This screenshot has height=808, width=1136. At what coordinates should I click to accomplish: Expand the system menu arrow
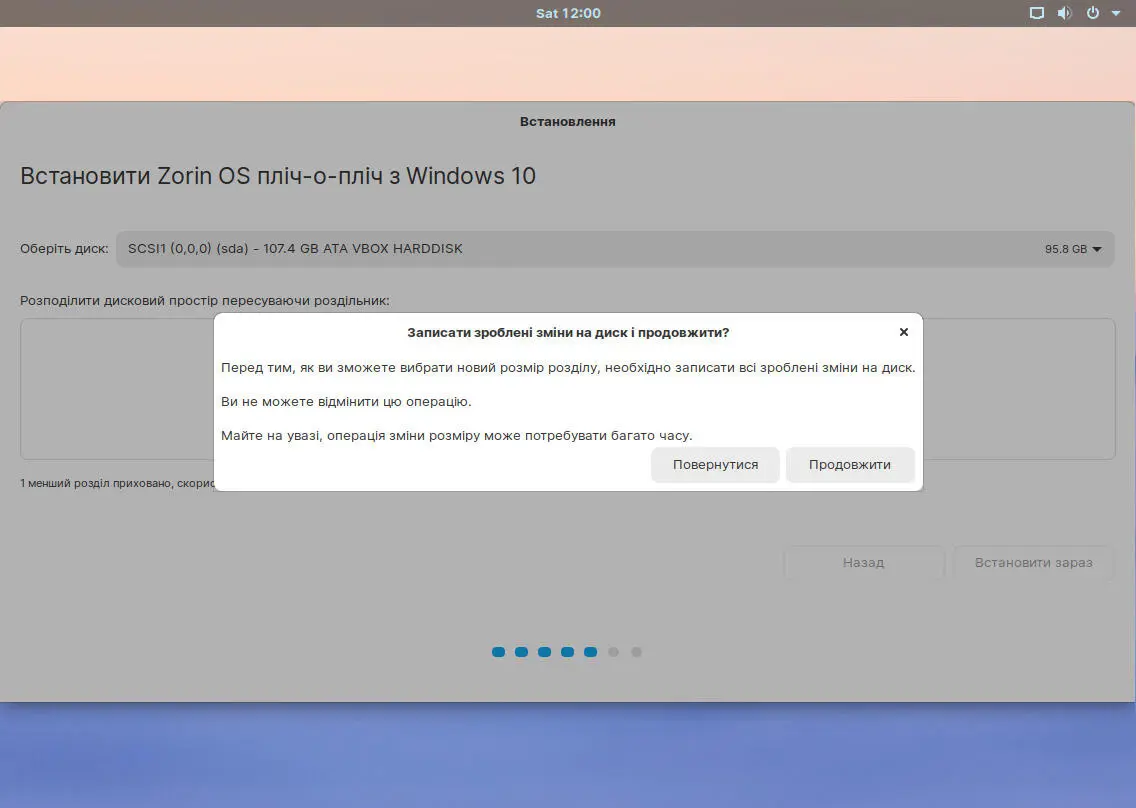1116,13
